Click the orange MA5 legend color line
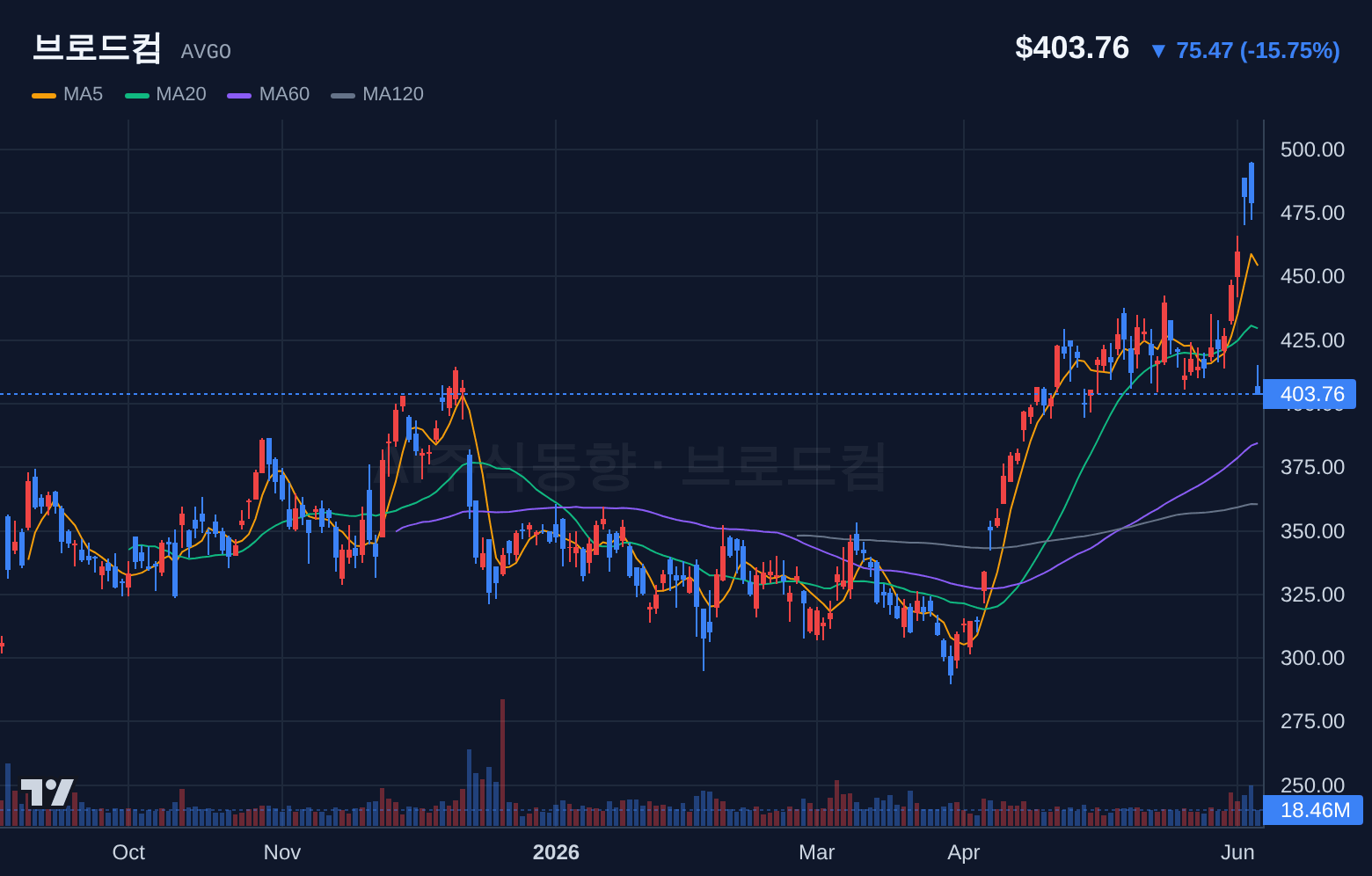 tap(44, 95)
